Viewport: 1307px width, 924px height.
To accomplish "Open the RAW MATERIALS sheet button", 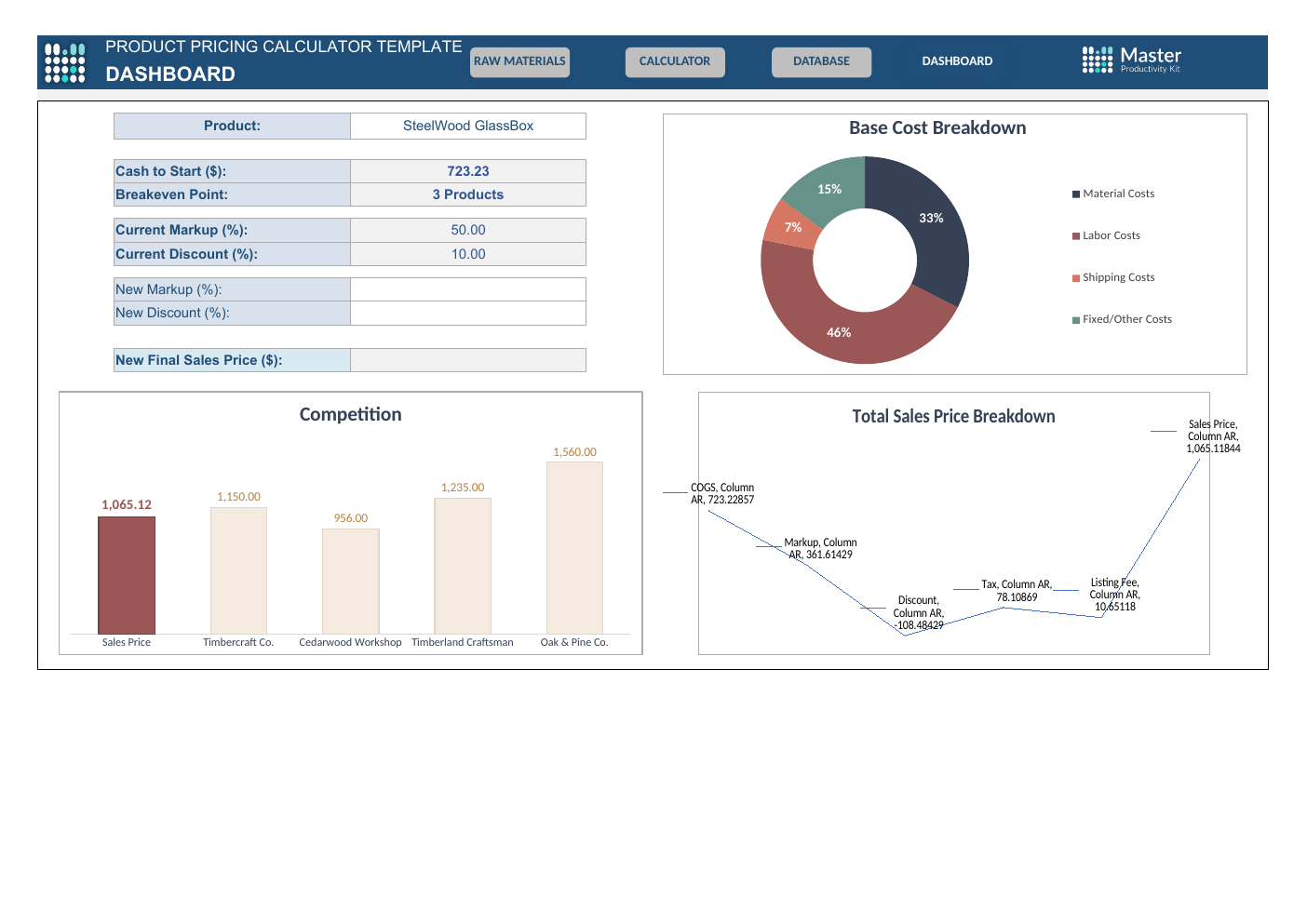I will pyautogui.click(x=519, y=61).
